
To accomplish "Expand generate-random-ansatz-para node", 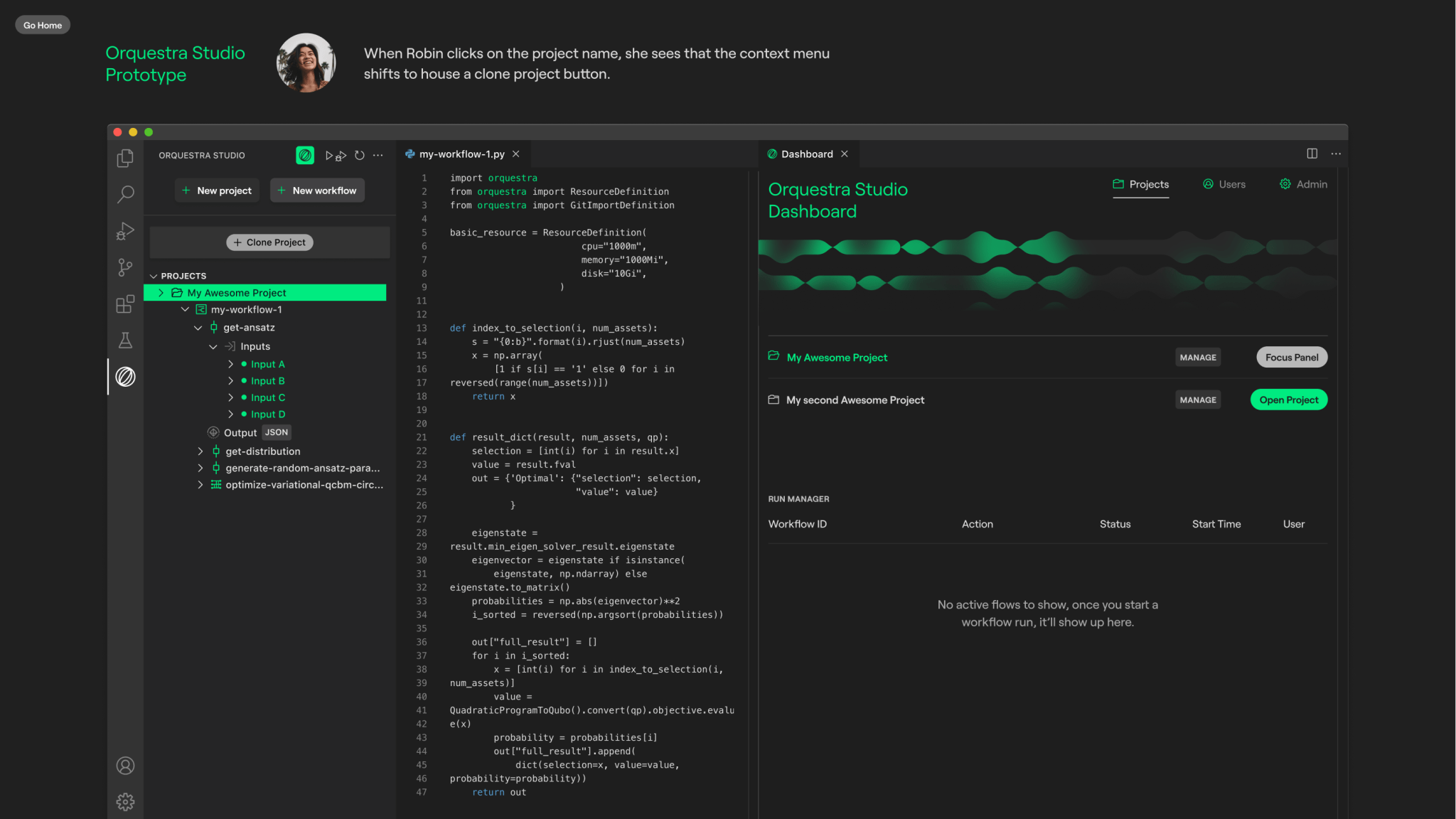I will click(x=200, y=468).
